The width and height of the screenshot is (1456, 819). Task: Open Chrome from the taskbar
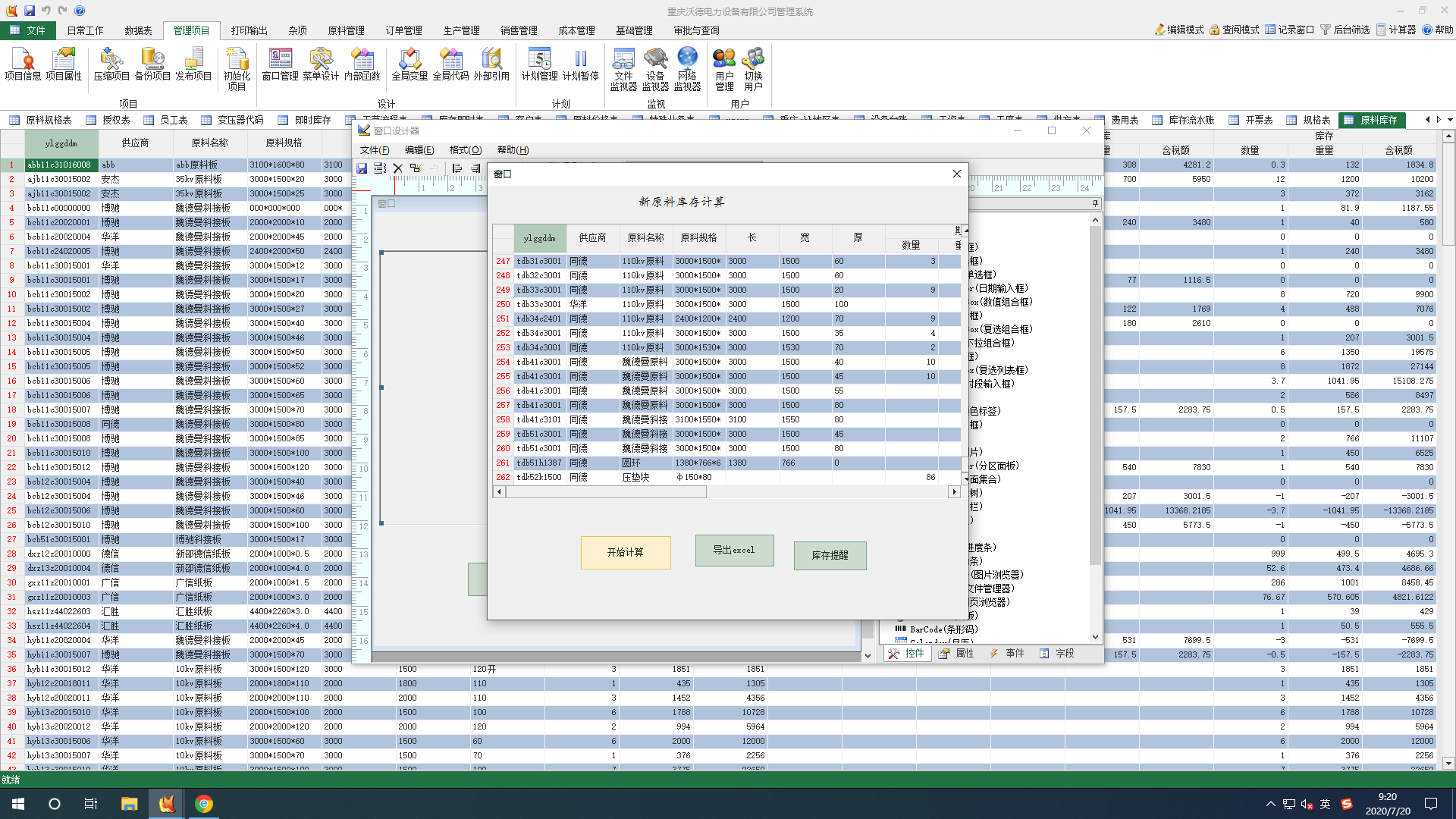203,804
